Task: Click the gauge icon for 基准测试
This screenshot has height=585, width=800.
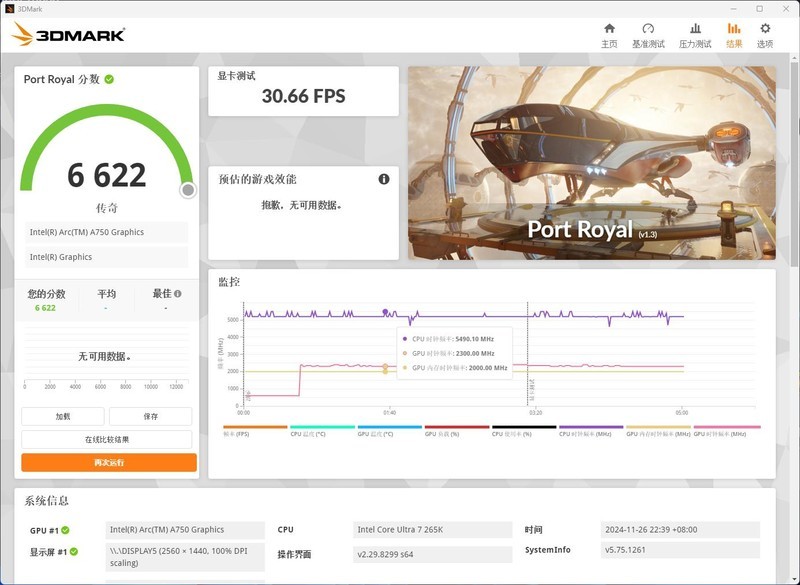Action: point(648,28)
